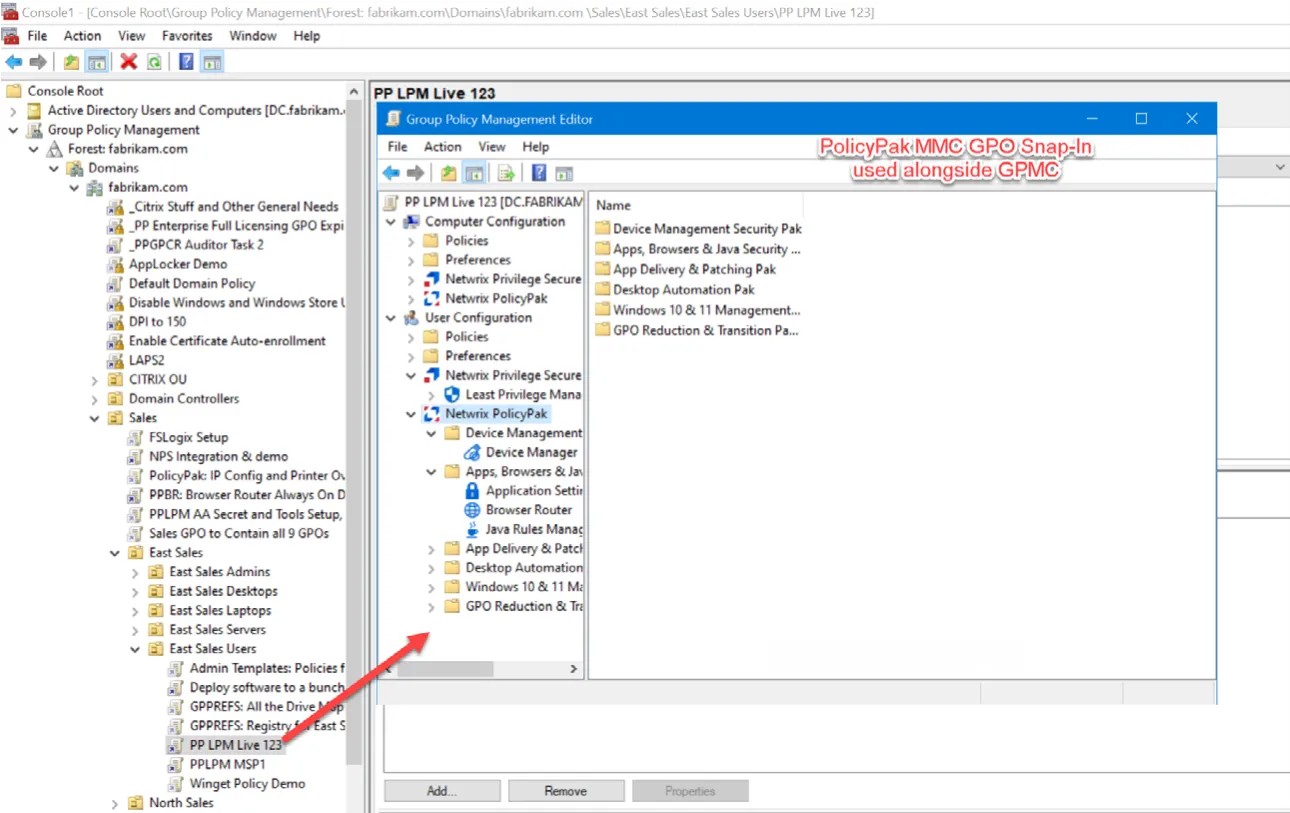Expand Active Directory Users and Computers node
The image size is (1290, 813).
coord(13,111)
